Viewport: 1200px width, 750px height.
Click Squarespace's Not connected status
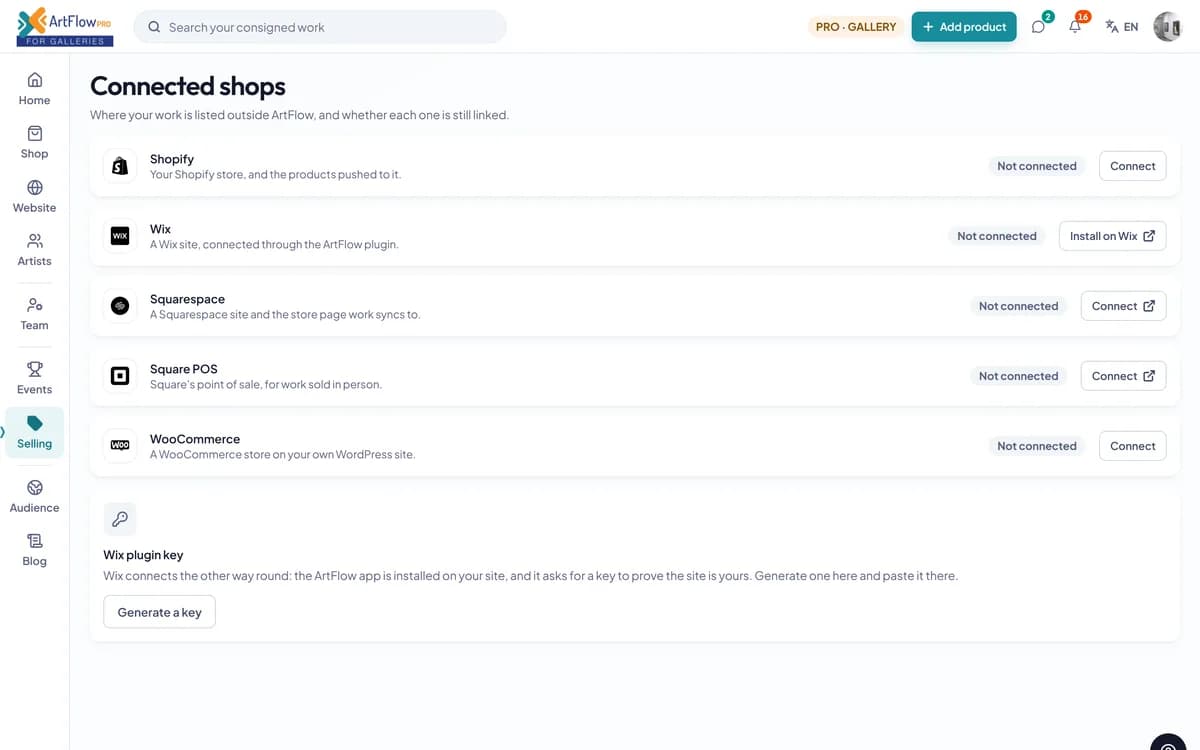coord(1018,306)
